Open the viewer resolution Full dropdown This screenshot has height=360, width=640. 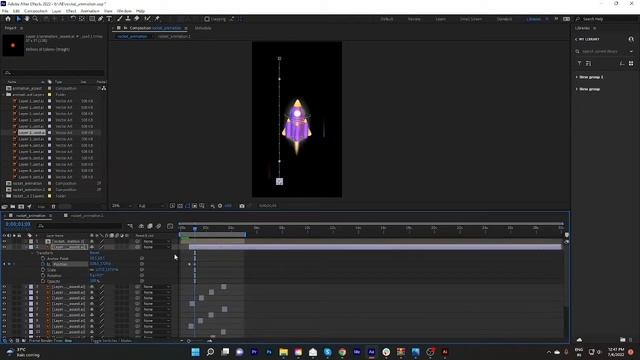tap(150, 206)
